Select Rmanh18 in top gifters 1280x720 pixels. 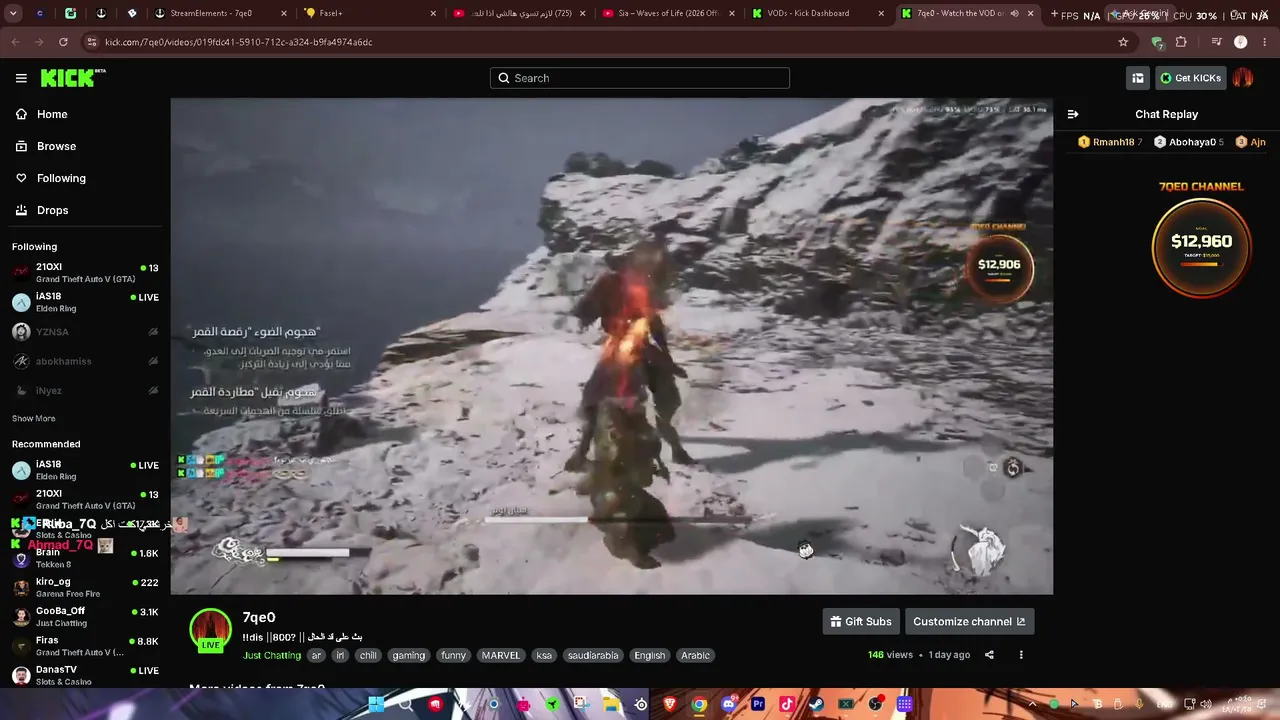1110,142
